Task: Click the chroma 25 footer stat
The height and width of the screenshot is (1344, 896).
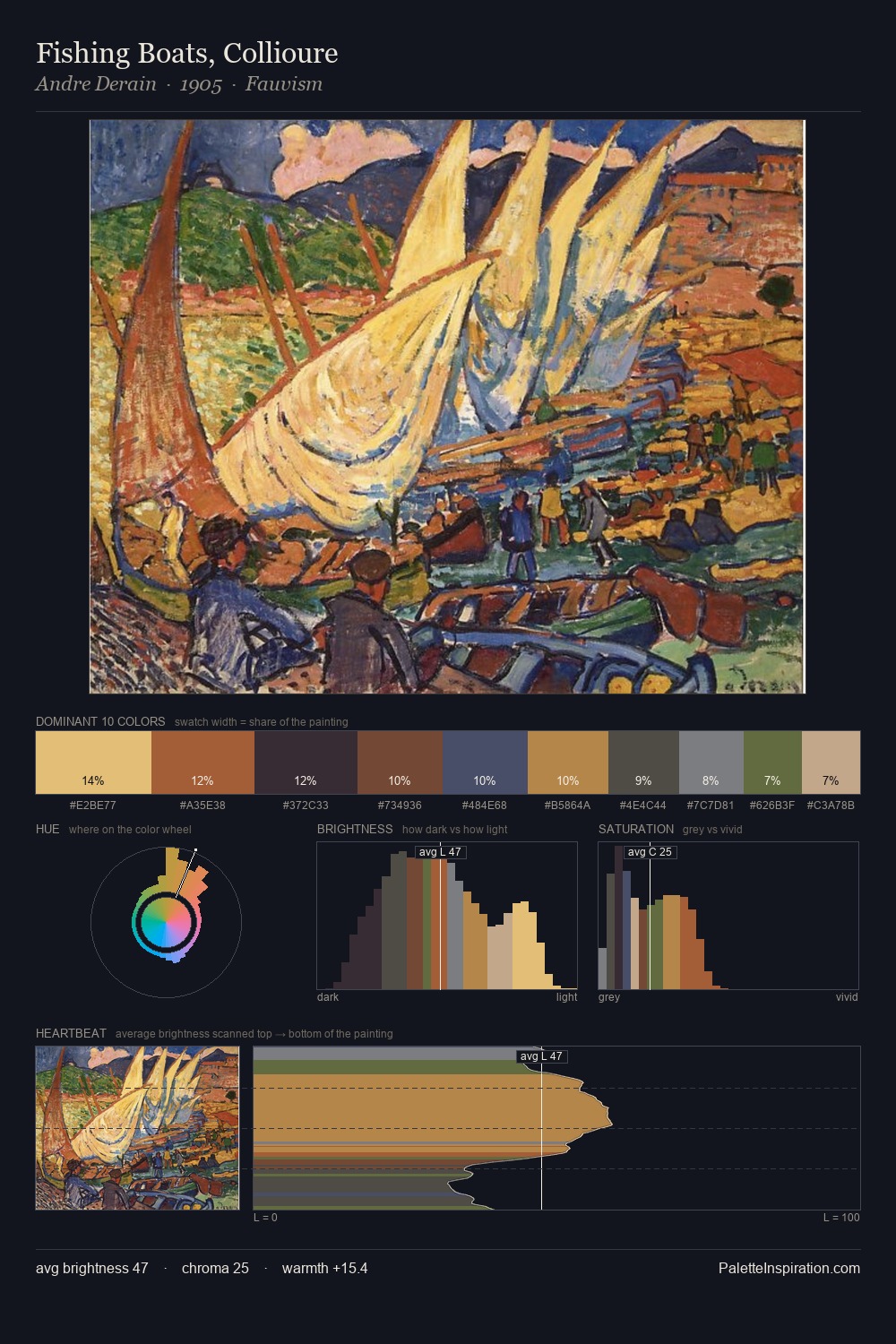Action: pos(215,1268)
